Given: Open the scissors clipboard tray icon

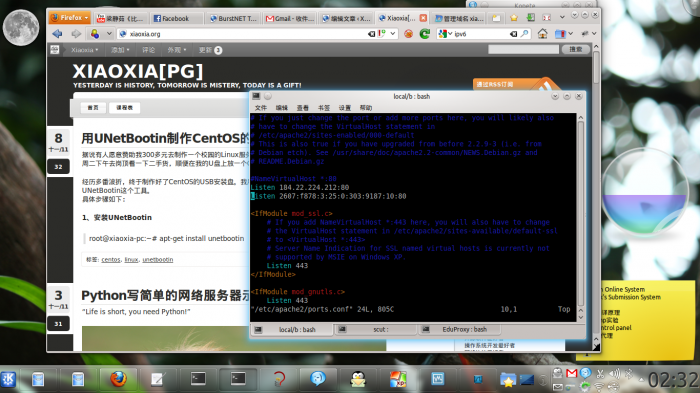Looking at the screenshot, I should point(600,373).
